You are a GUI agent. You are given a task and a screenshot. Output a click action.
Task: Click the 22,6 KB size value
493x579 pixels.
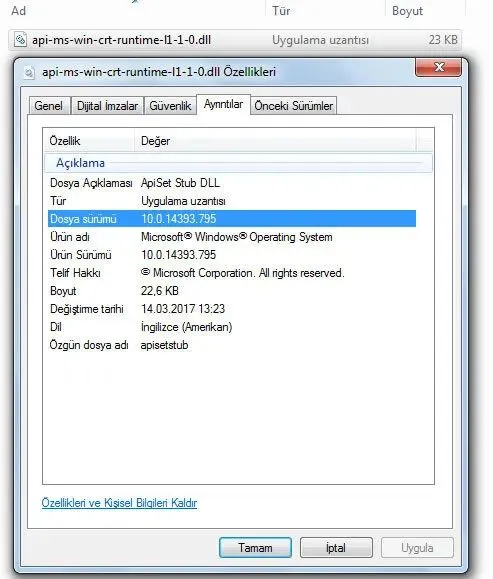pos(160,291)
